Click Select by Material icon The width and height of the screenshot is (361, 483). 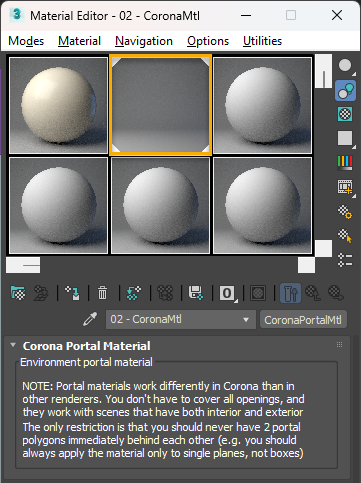click(345, 236)
